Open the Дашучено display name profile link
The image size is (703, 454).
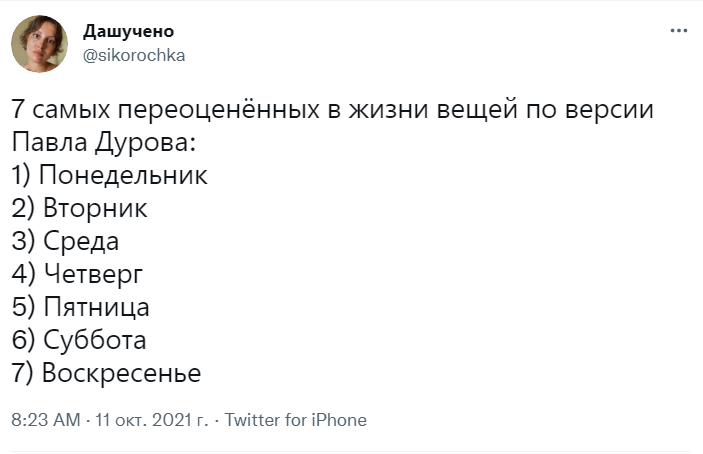pos(128,32)
